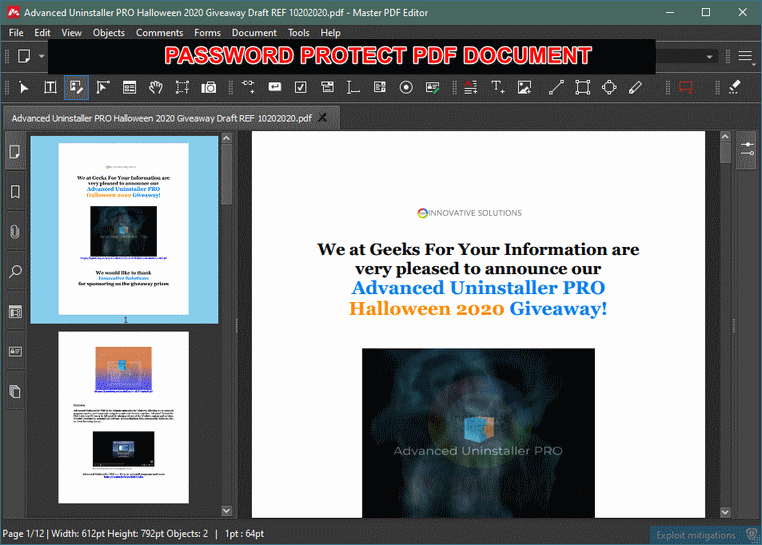Insert a radio button form field
The height and width of the screenshot is (545, 762).
[406, 88]
